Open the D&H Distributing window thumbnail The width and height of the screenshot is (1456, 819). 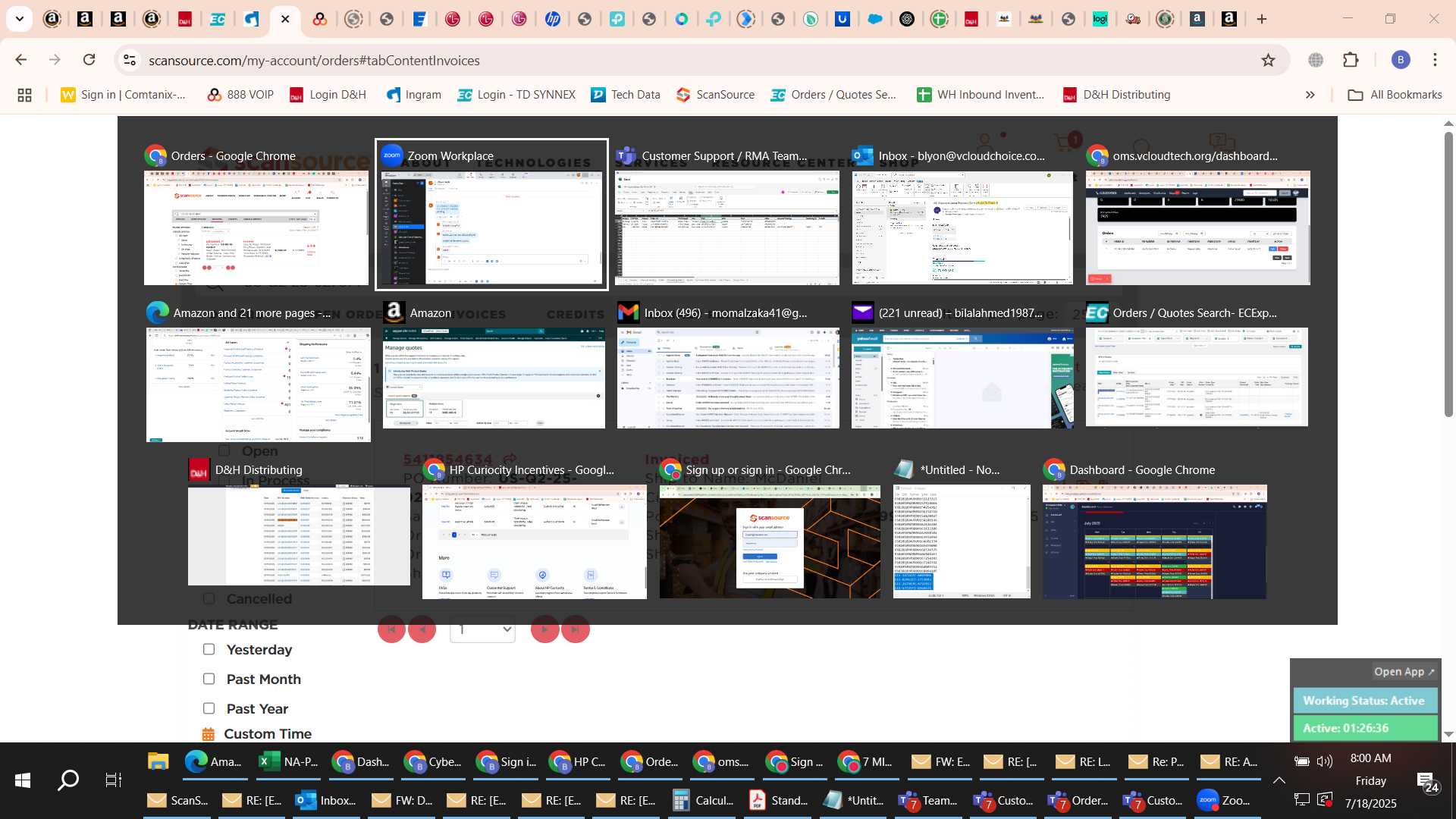click(x=299, y=521)
